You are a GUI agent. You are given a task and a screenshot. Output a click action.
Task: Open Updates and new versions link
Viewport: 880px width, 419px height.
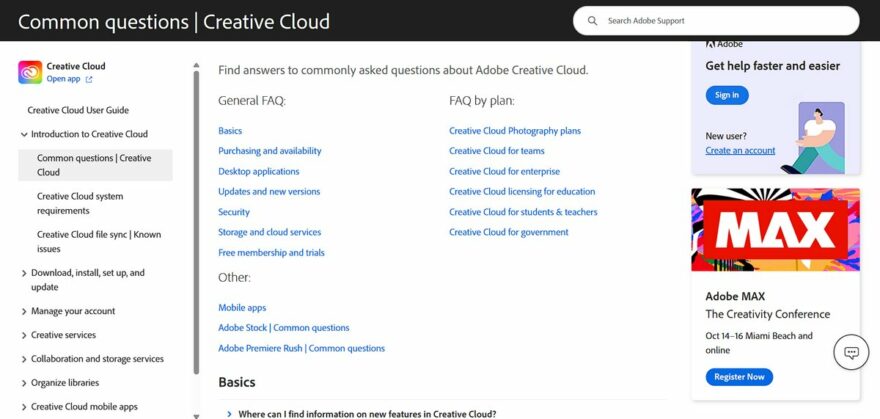[269, 192]
